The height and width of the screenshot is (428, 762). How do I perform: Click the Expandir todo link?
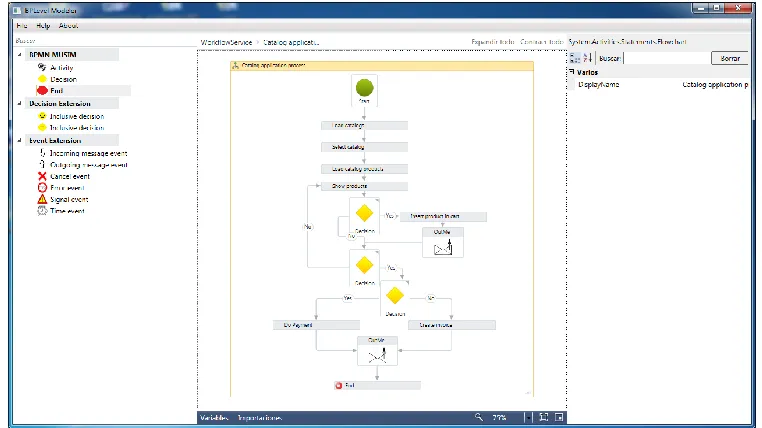pos(493,42)
